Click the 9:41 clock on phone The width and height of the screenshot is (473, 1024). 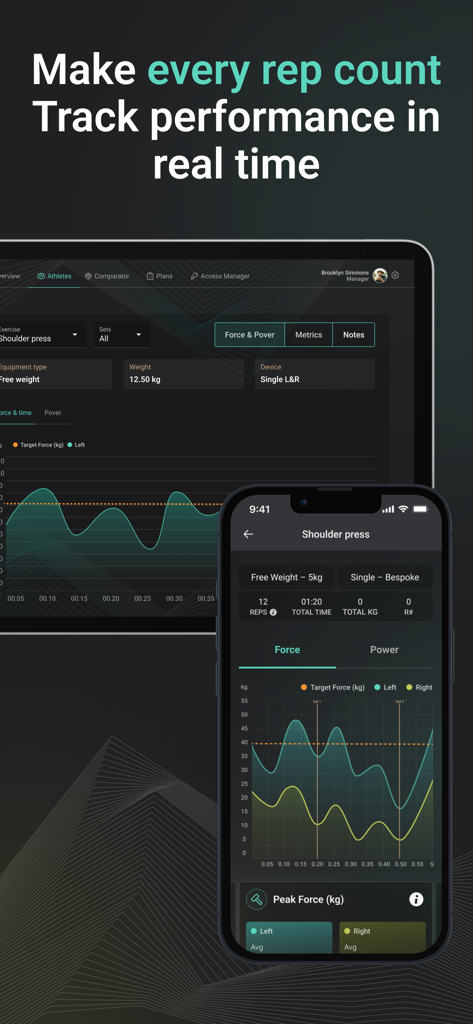(259, 509)
